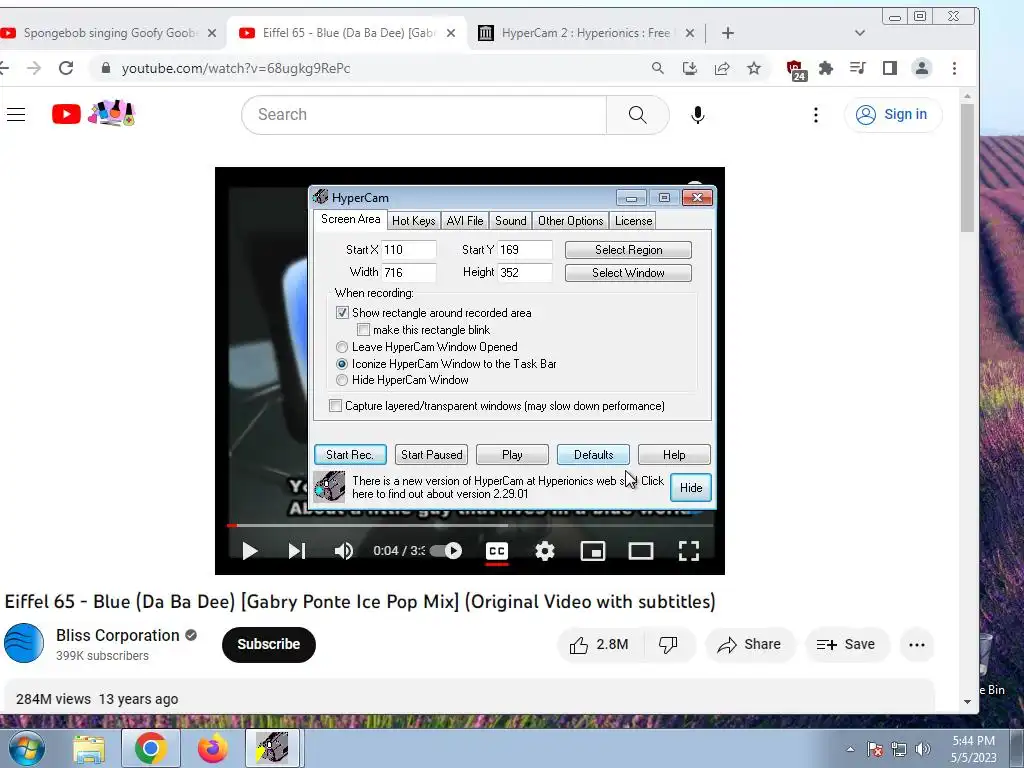Click the Hide button in HyperCam notice
The height and width of the screenshot is (768, 1024).
pyautogui.click(x=691, y=488)
